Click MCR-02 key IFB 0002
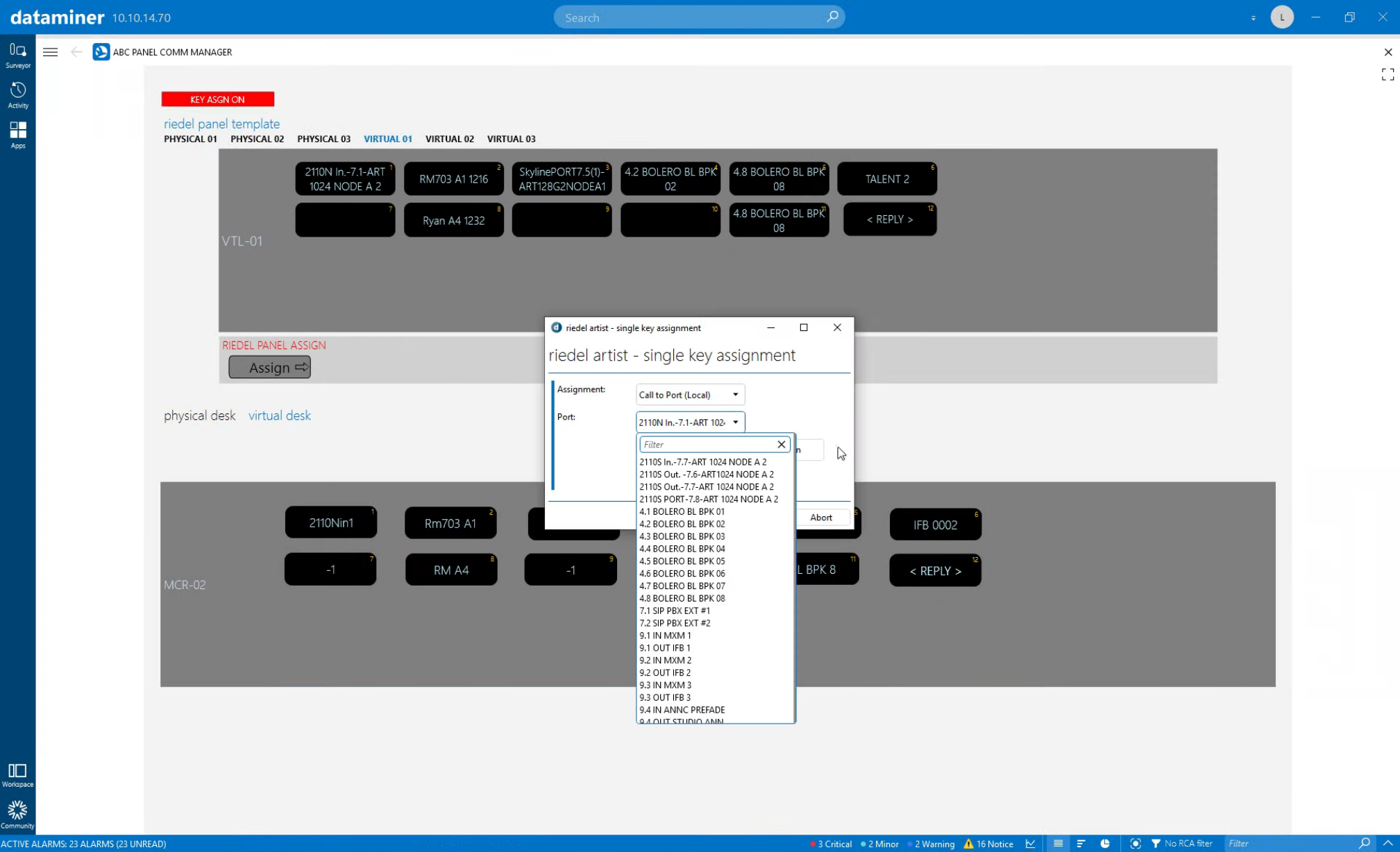Viewport: 1400px width, 852px height. coord(936,525)
